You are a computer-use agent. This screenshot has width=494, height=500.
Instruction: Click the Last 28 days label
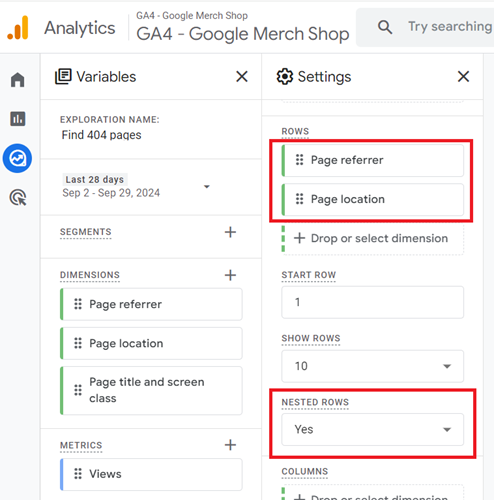[95, 179]
